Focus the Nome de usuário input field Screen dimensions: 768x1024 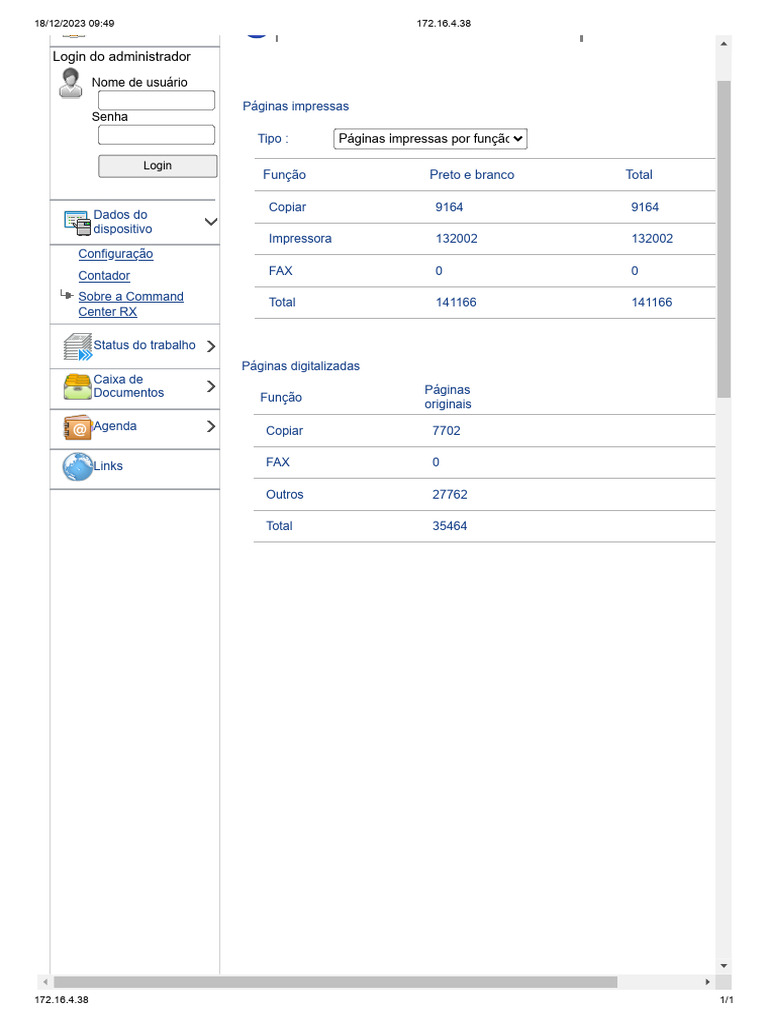coord(156,101)
